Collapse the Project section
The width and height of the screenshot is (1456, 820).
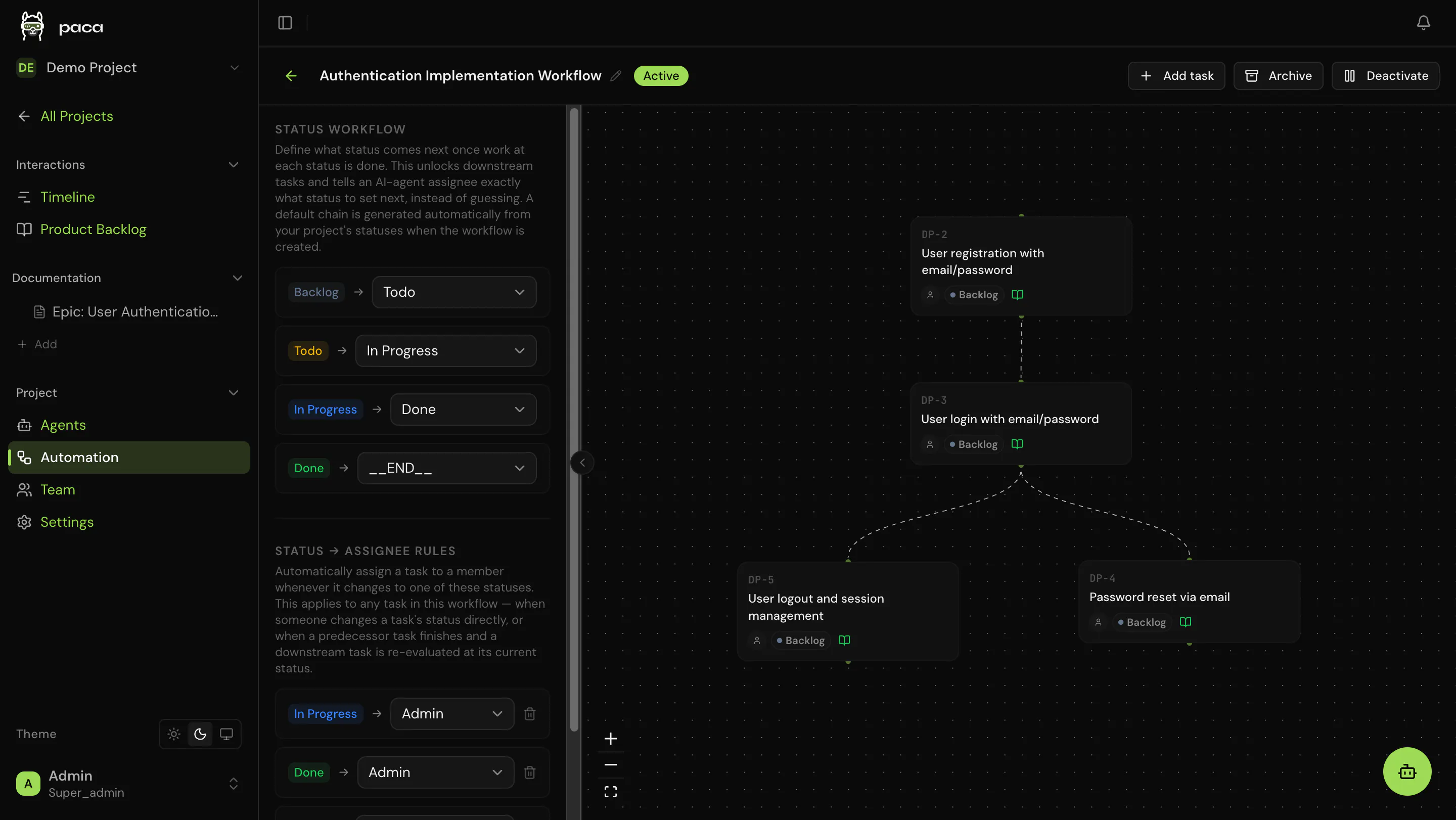pos(234,393)
